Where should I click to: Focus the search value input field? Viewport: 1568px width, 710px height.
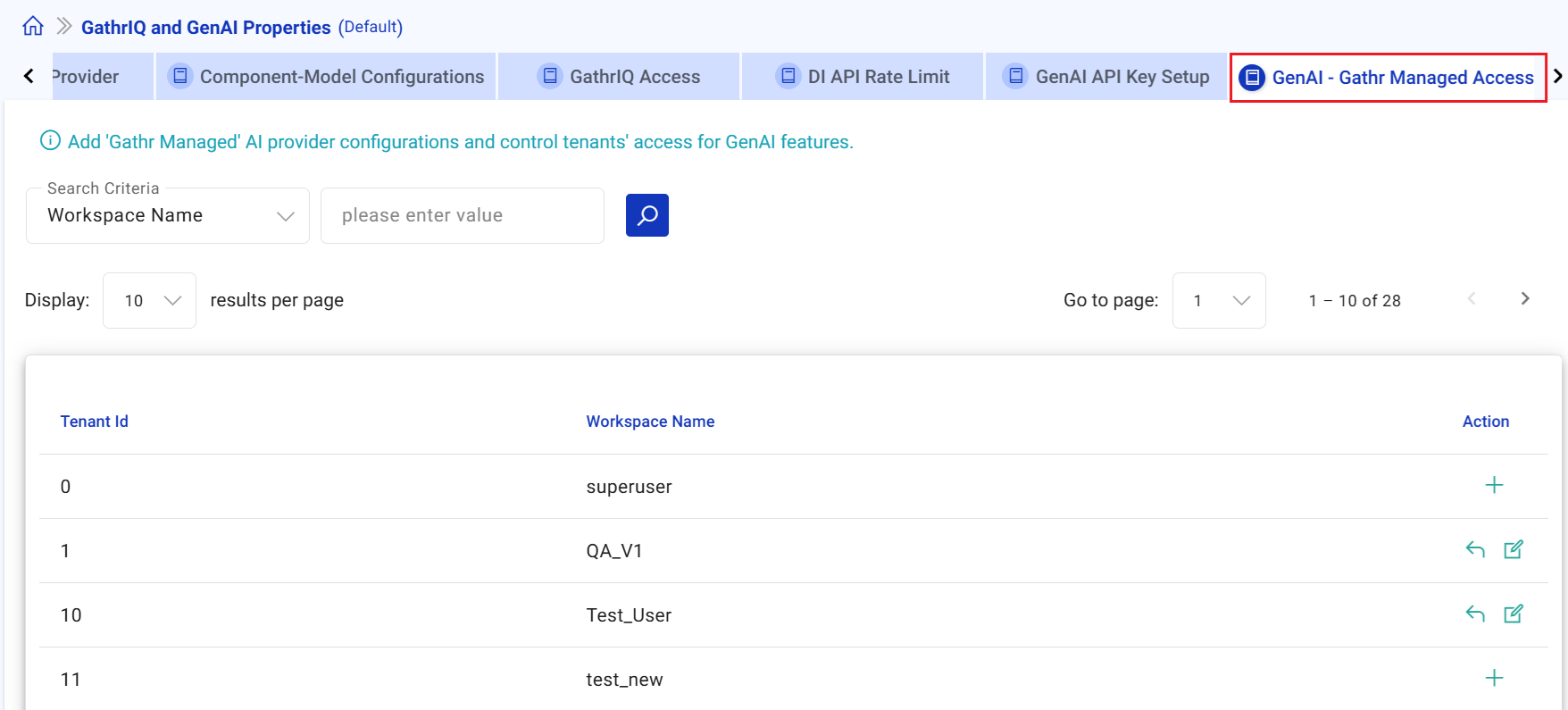(462, 215)
